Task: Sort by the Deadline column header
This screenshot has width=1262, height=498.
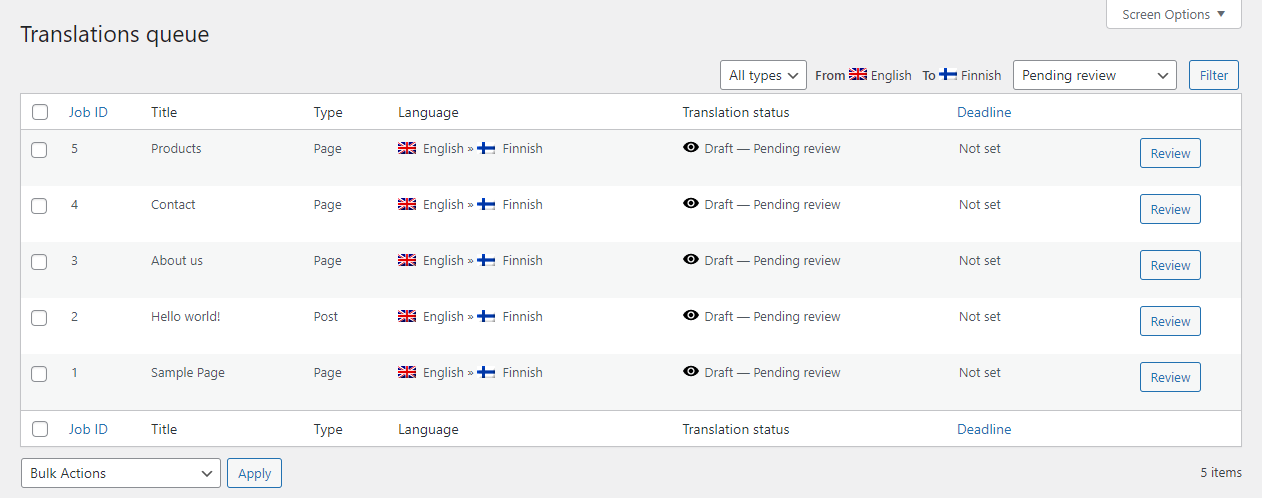Action: pos(984,112)
